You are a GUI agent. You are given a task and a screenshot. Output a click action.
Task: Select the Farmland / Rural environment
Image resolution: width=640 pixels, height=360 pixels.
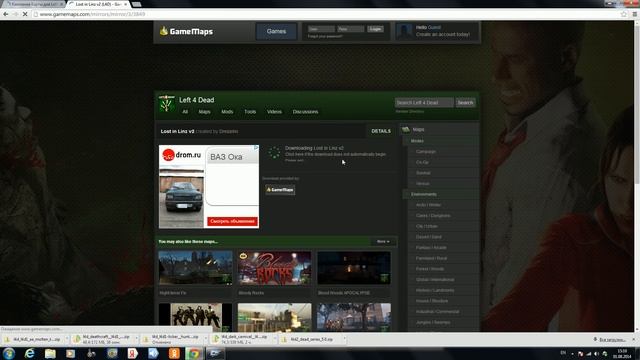coord(431,258)
